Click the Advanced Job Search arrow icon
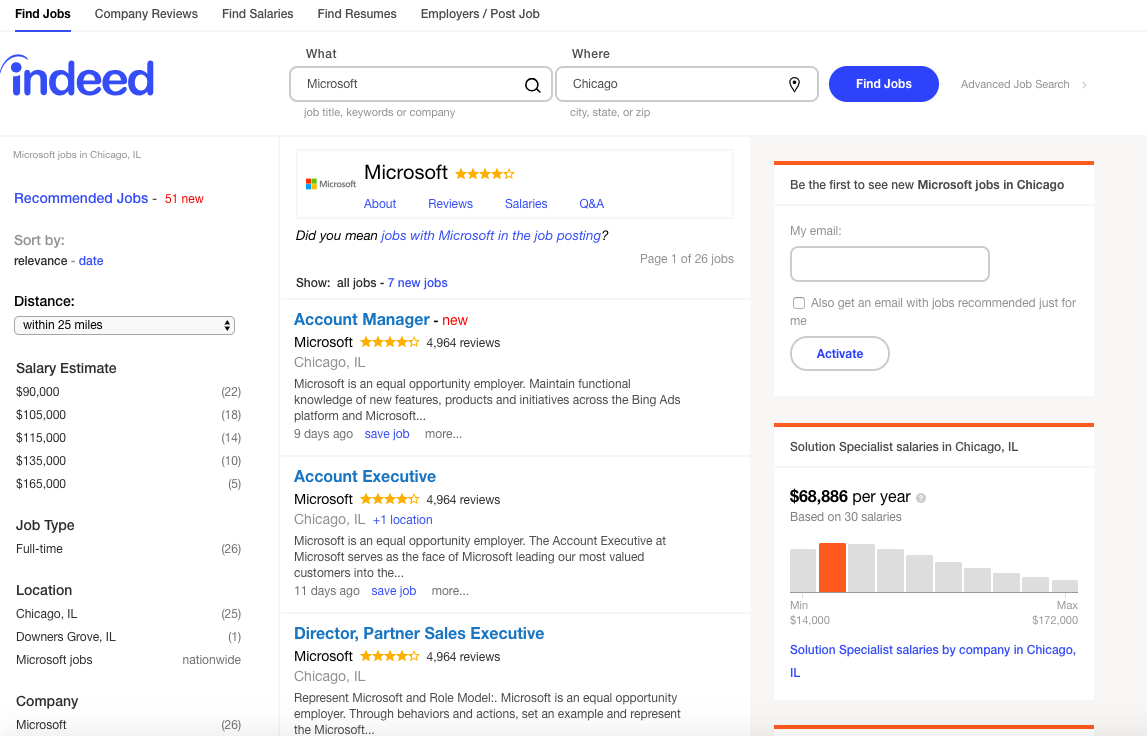Viewport: 1147px width, 736px height. pos(1084,85)
